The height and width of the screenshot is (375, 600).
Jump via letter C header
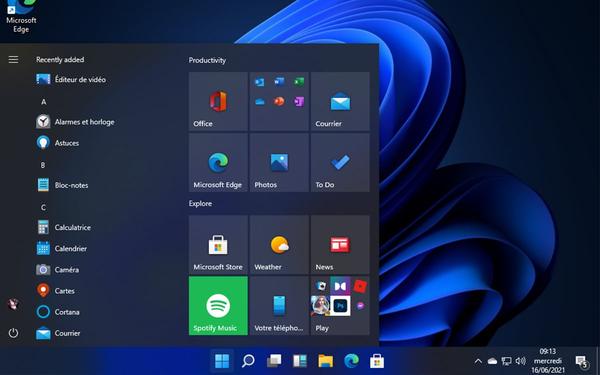43,207
